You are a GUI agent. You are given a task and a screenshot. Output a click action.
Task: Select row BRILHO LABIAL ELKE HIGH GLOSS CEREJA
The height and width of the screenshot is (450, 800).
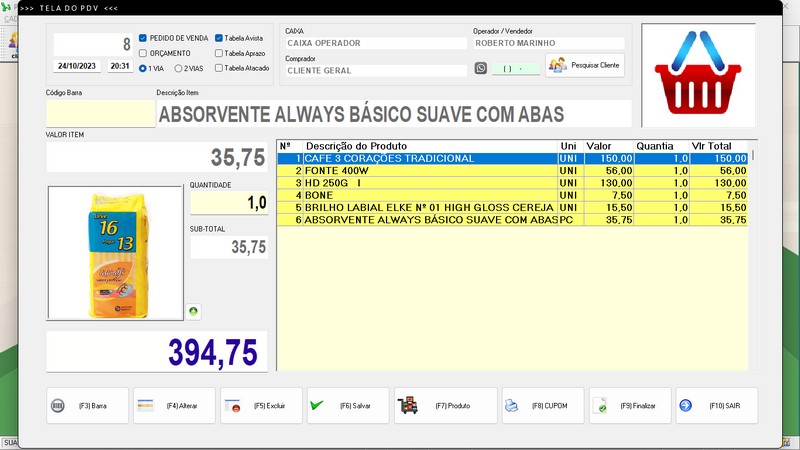[x=512, y=208]
